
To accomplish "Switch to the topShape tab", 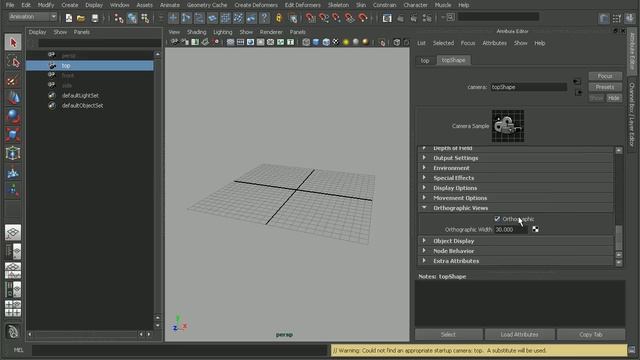I will (453, 60).
